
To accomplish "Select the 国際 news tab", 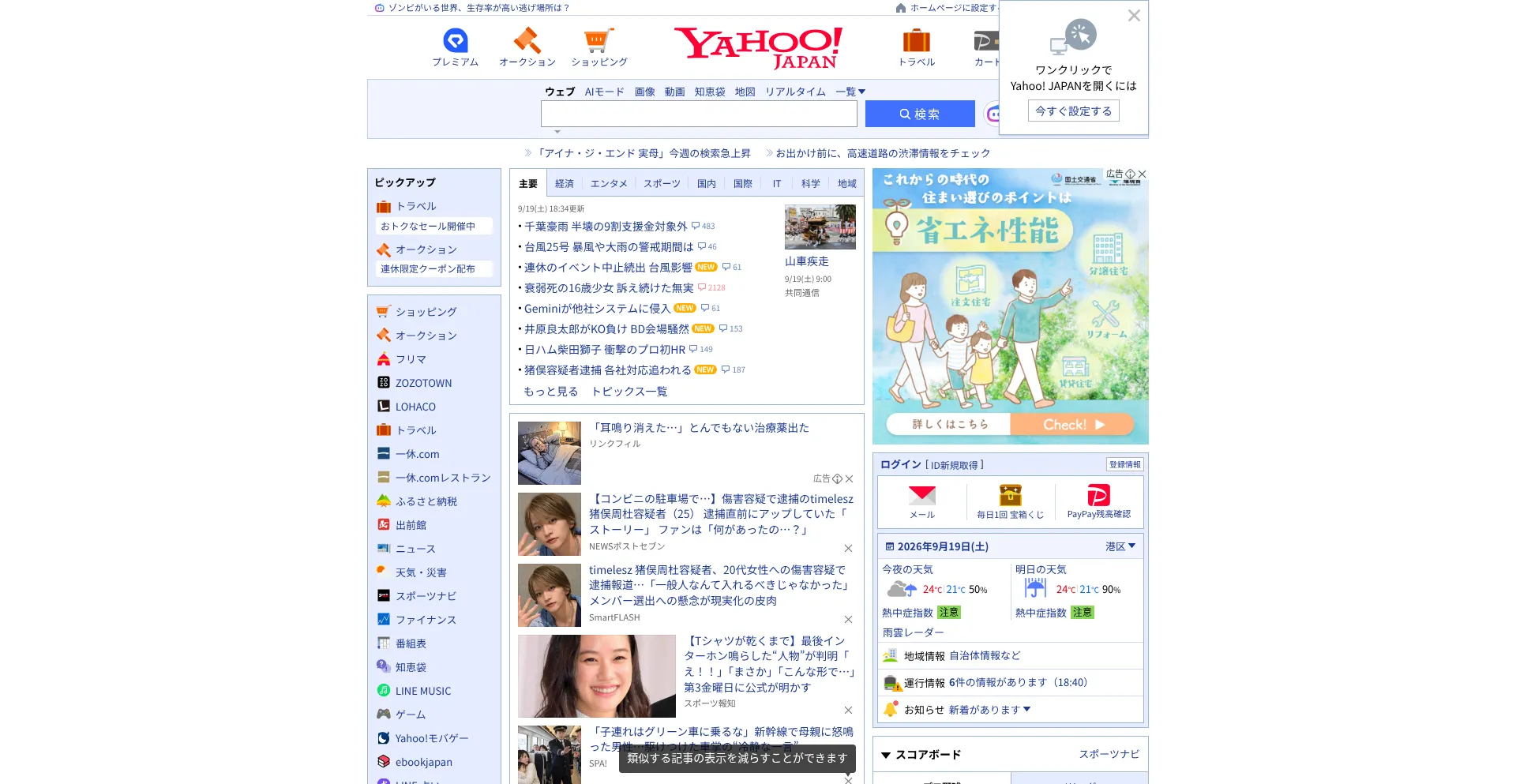I will [743, 183].
